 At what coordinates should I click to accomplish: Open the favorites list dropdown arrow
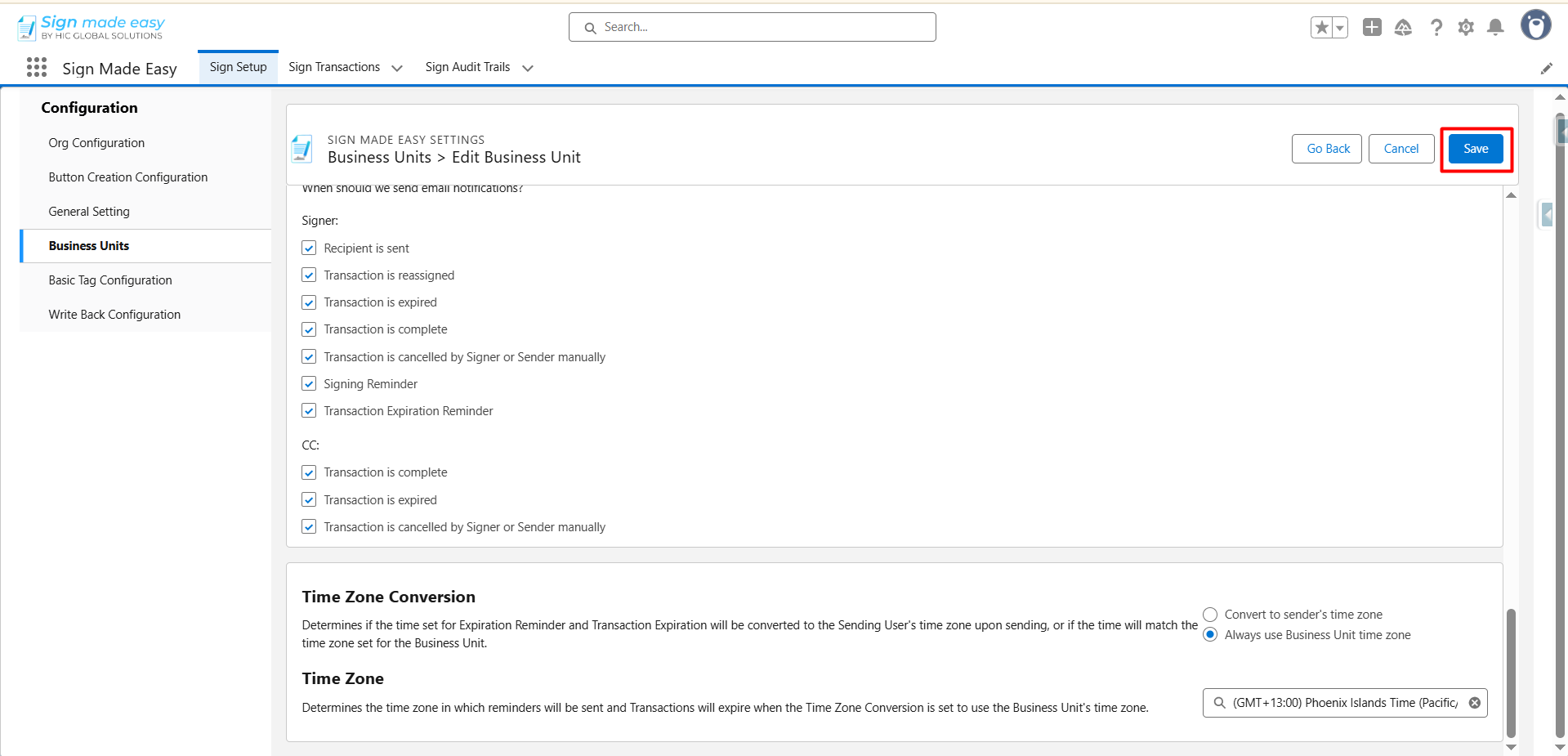[x=1340, y=28]
